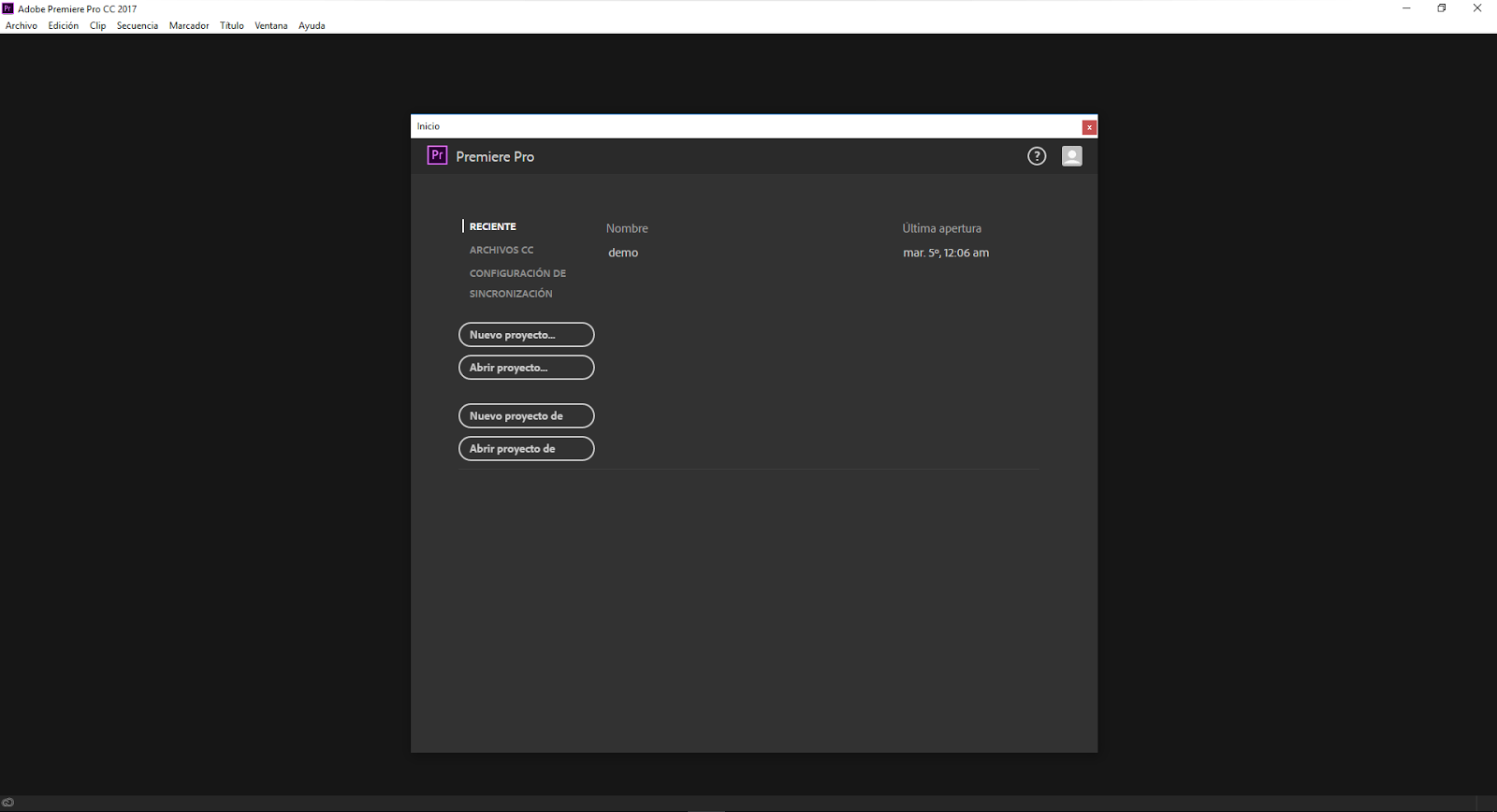Viewport: 1497px width, 812px height.
Task: Close the Adobe Premiere Pro application window
Action: 1477,8
